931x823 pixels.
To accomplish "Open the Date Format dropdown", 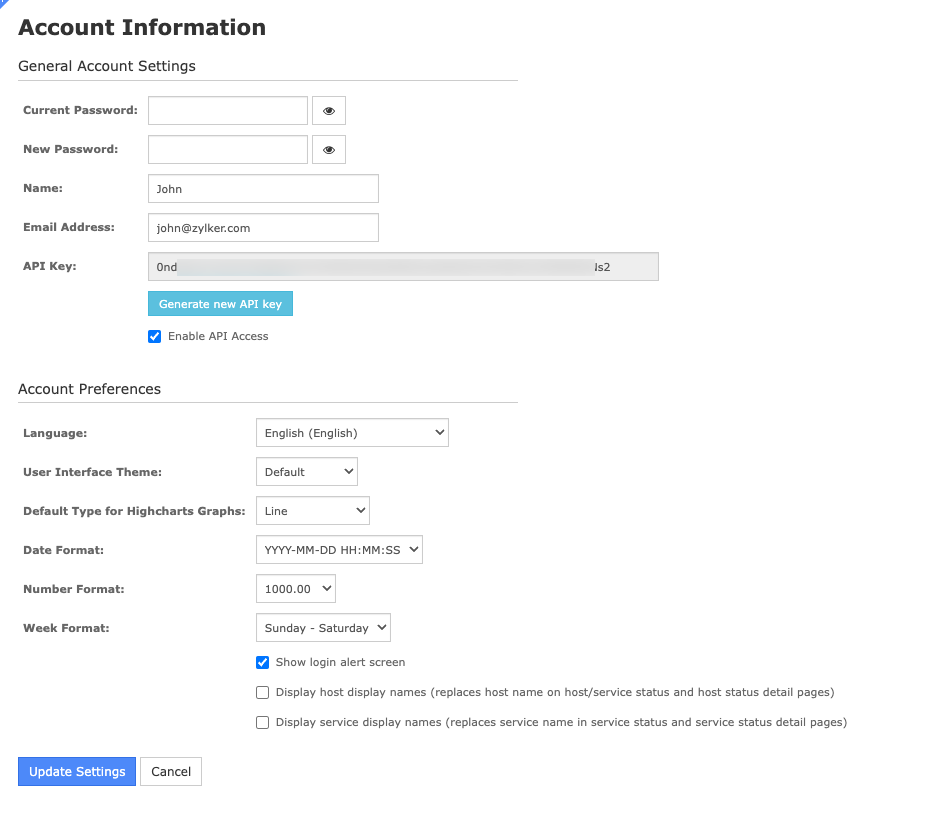I will click(339, 550).
